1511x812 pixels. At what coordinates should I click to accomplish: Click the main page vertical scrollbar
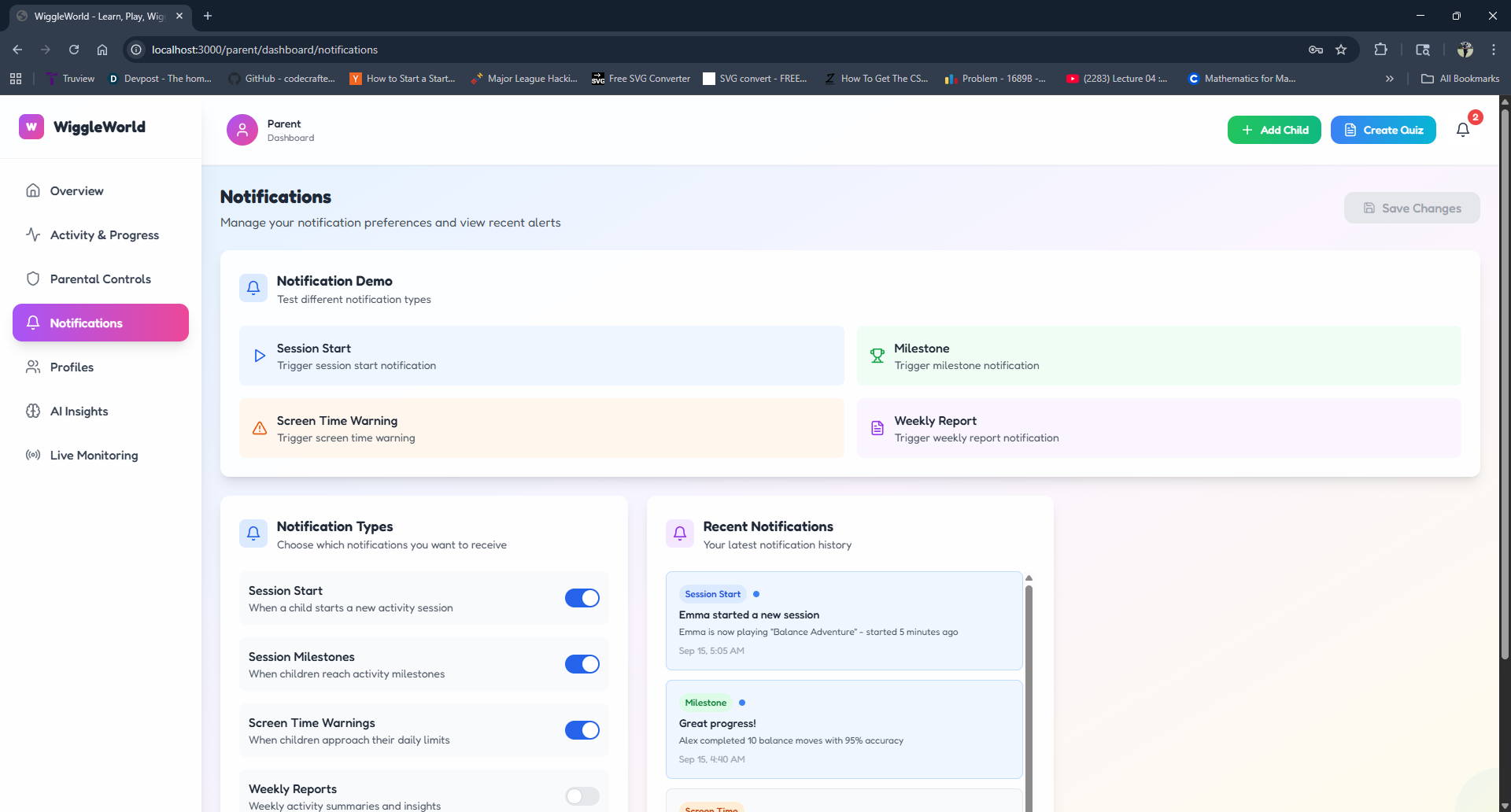tap(1505, 386)
